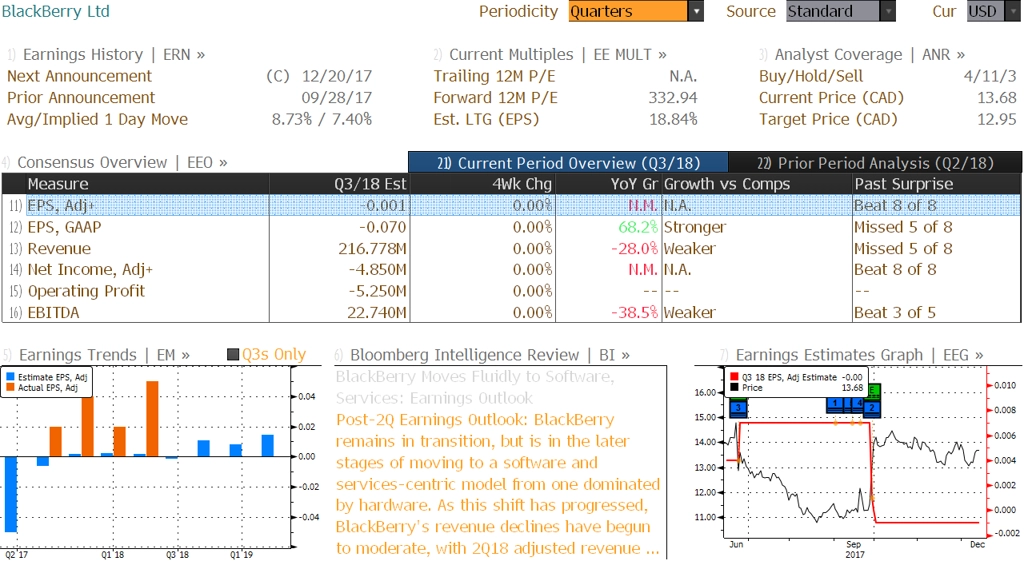Click the Target Price (CAD) value 12.95

pos(997,120)
